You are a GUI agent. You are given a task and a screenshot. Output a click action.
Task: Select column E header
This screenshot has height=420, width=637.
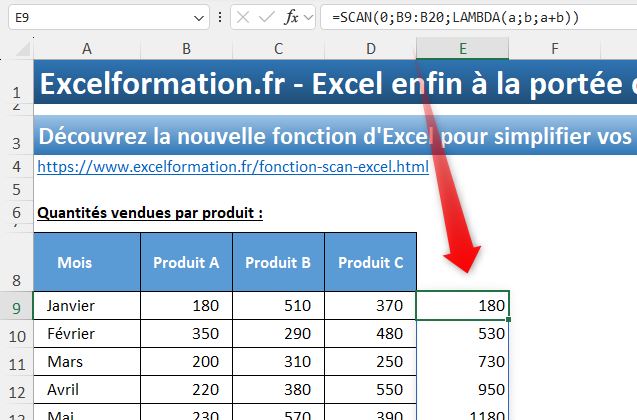462,48
